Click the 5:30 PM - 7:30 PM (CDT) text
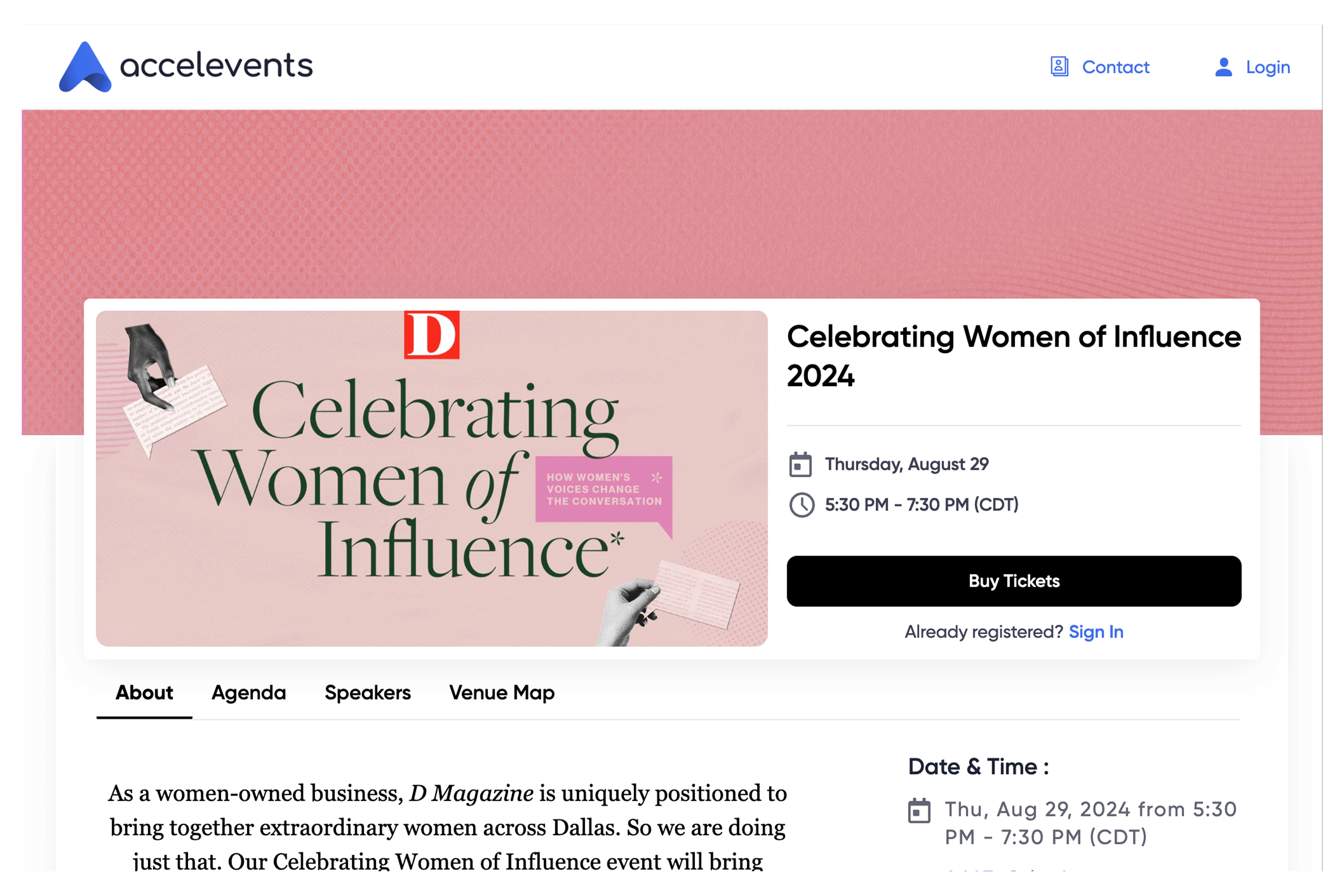The image size is (1344, 896). point(921,505)
